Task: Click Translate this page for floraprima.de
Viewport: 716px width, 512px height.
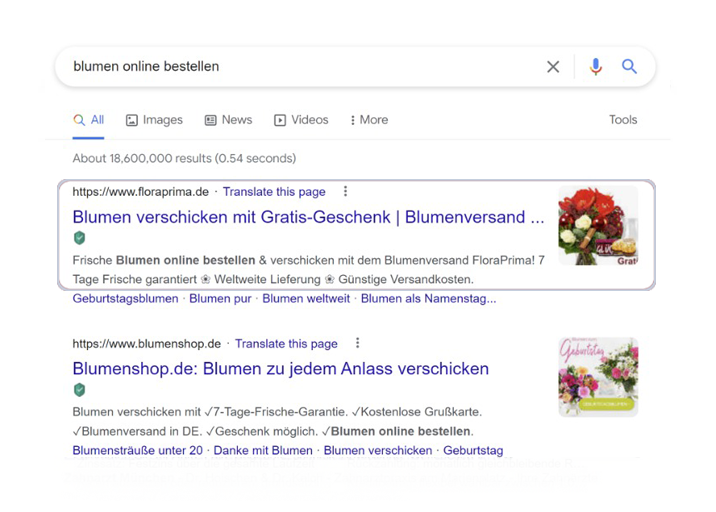Action: [x=274, y=192]
